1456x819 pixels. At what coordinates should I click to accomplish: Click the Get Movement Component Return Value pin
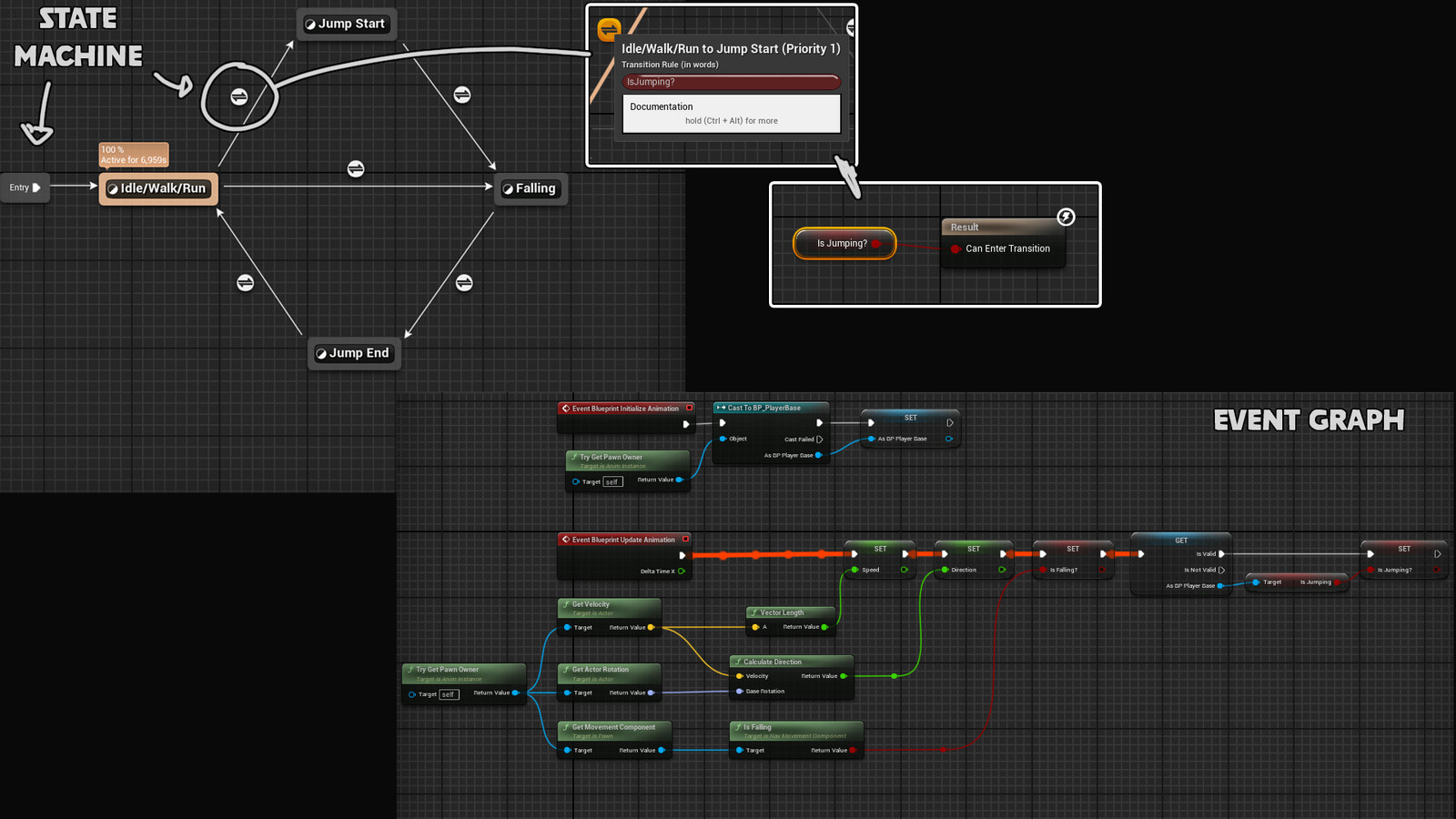(x=662, y=751)
